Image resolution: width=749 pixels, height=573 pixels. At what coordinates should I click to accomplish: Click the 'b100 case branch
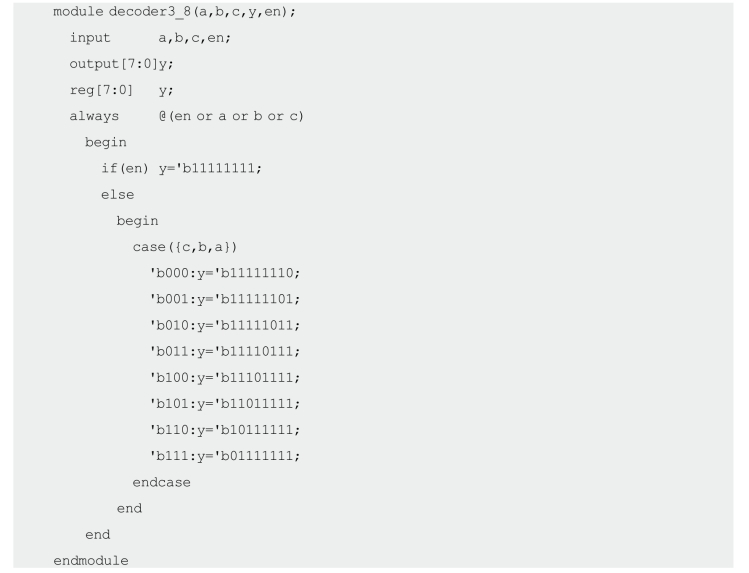(x=225, y=378)
